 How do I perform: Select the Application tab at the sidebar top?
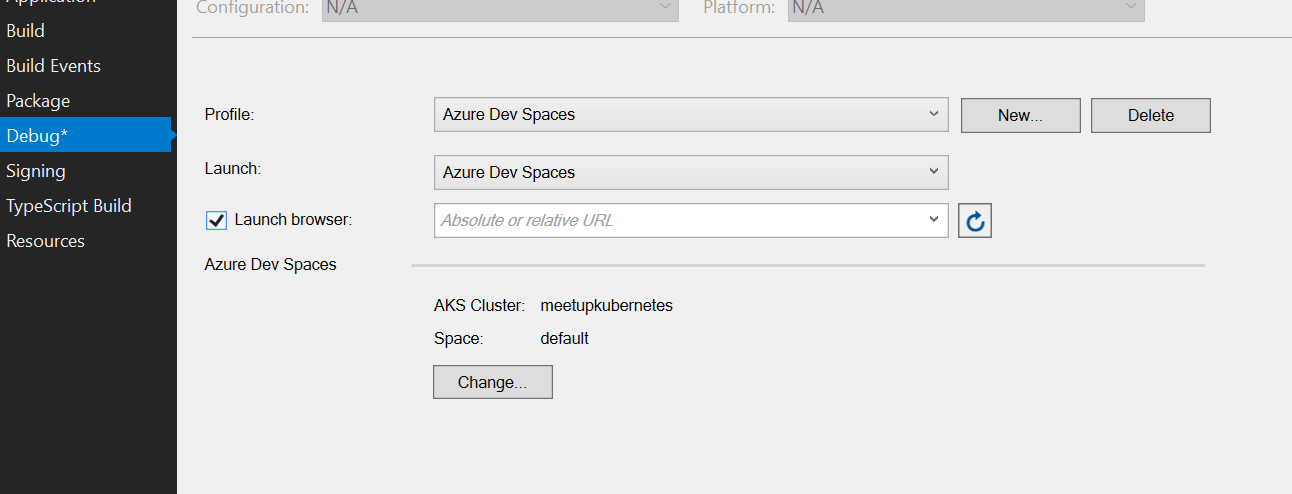click(x=50, y=3)
